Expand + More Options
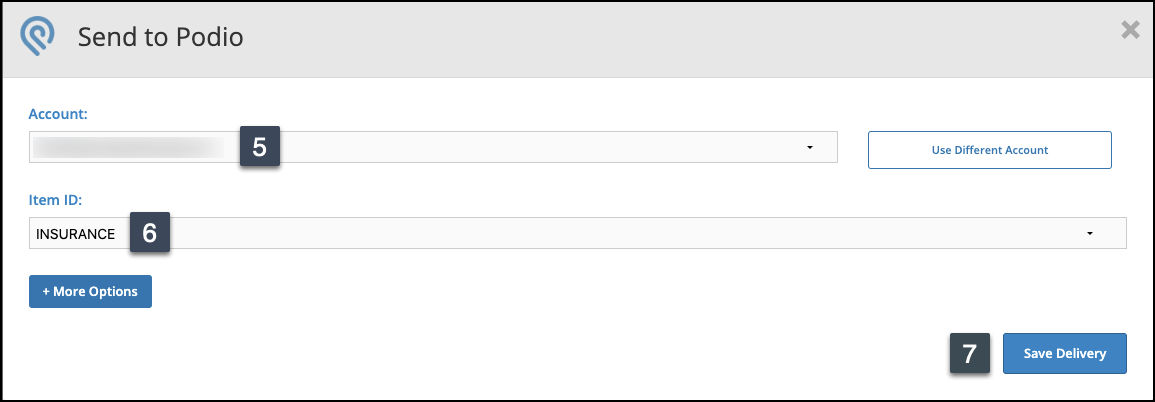This screenshot has width=1155, height=402. coord(90,291)
